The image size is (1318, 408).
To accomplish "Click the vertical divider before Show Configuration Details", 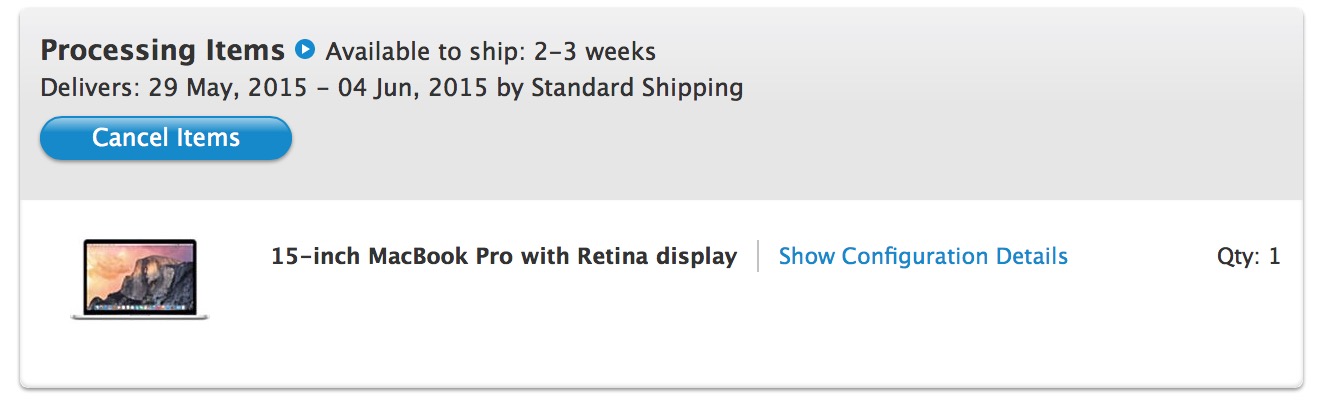I will click(758, 256).
